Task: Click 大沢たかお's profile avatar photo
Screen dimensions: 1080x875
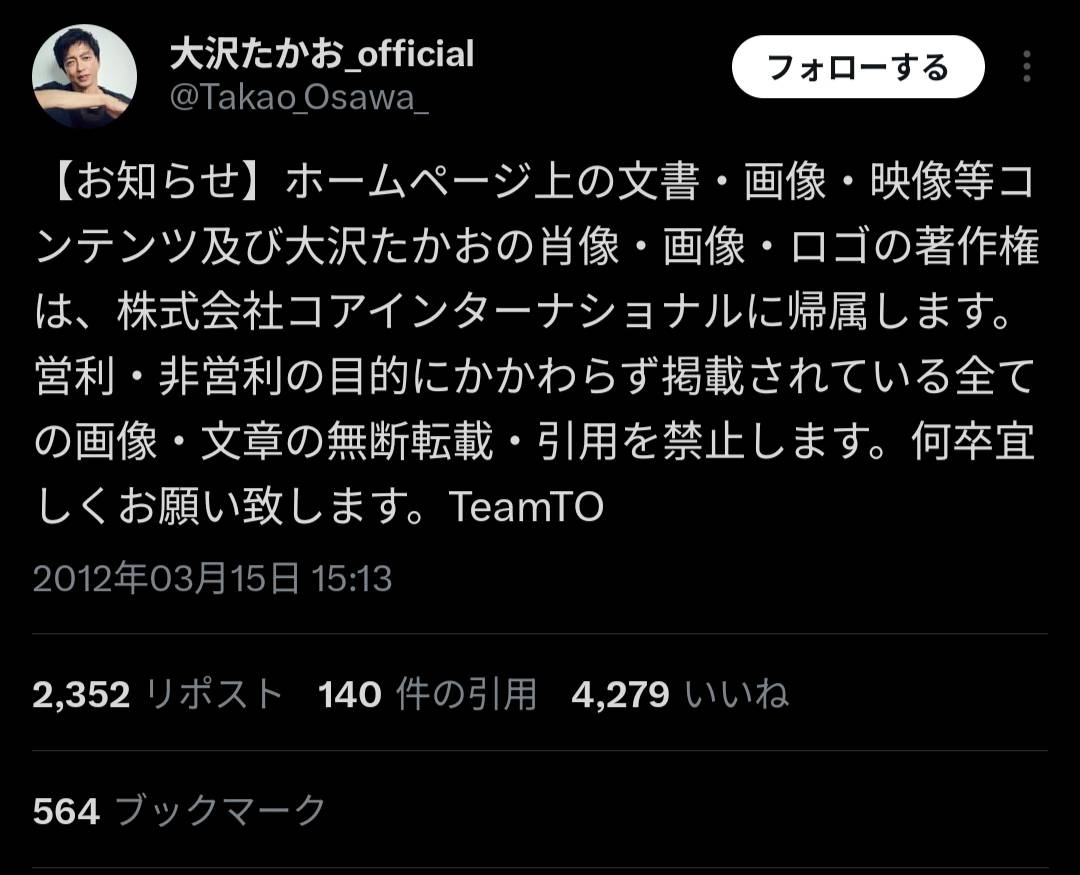Action: pyautogui.click(x=84, y=76)
